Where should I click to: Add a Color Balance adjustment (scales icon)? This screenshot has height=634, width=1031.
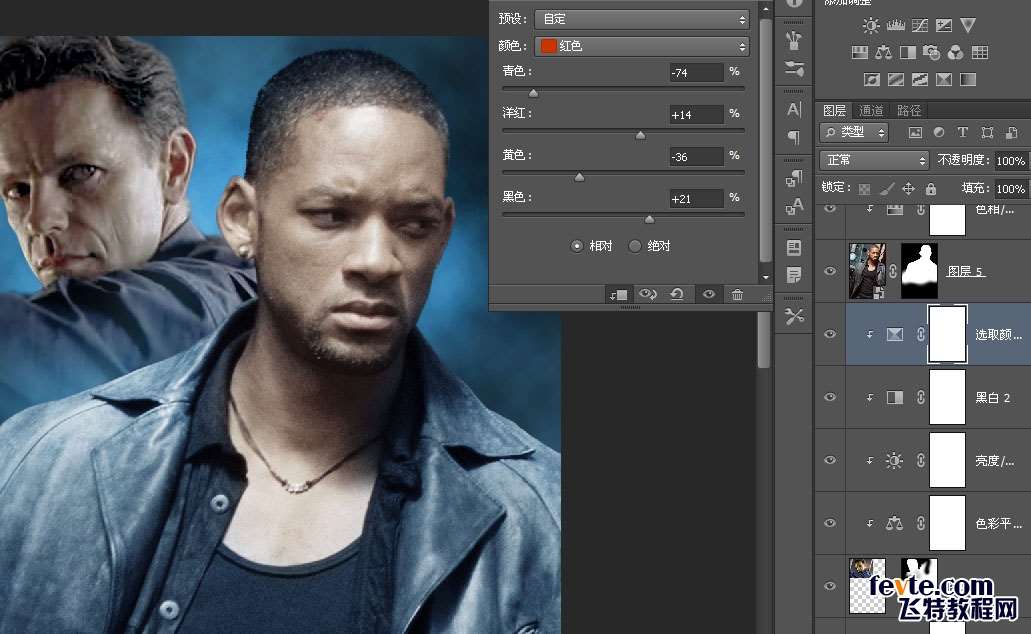pos(884,53)
